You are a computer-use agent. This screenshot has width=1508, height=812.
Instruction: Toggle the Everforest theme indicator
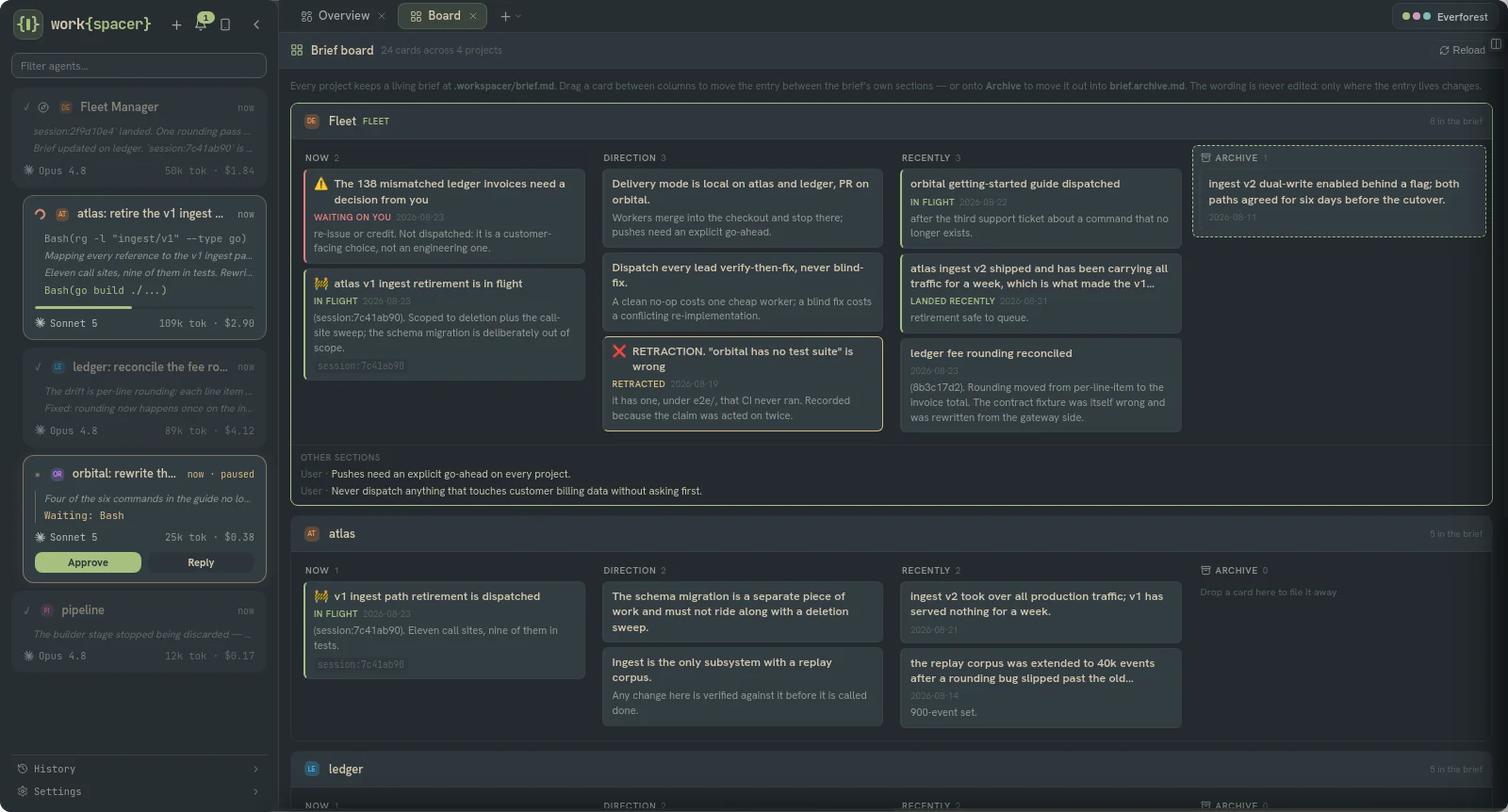1445,16
